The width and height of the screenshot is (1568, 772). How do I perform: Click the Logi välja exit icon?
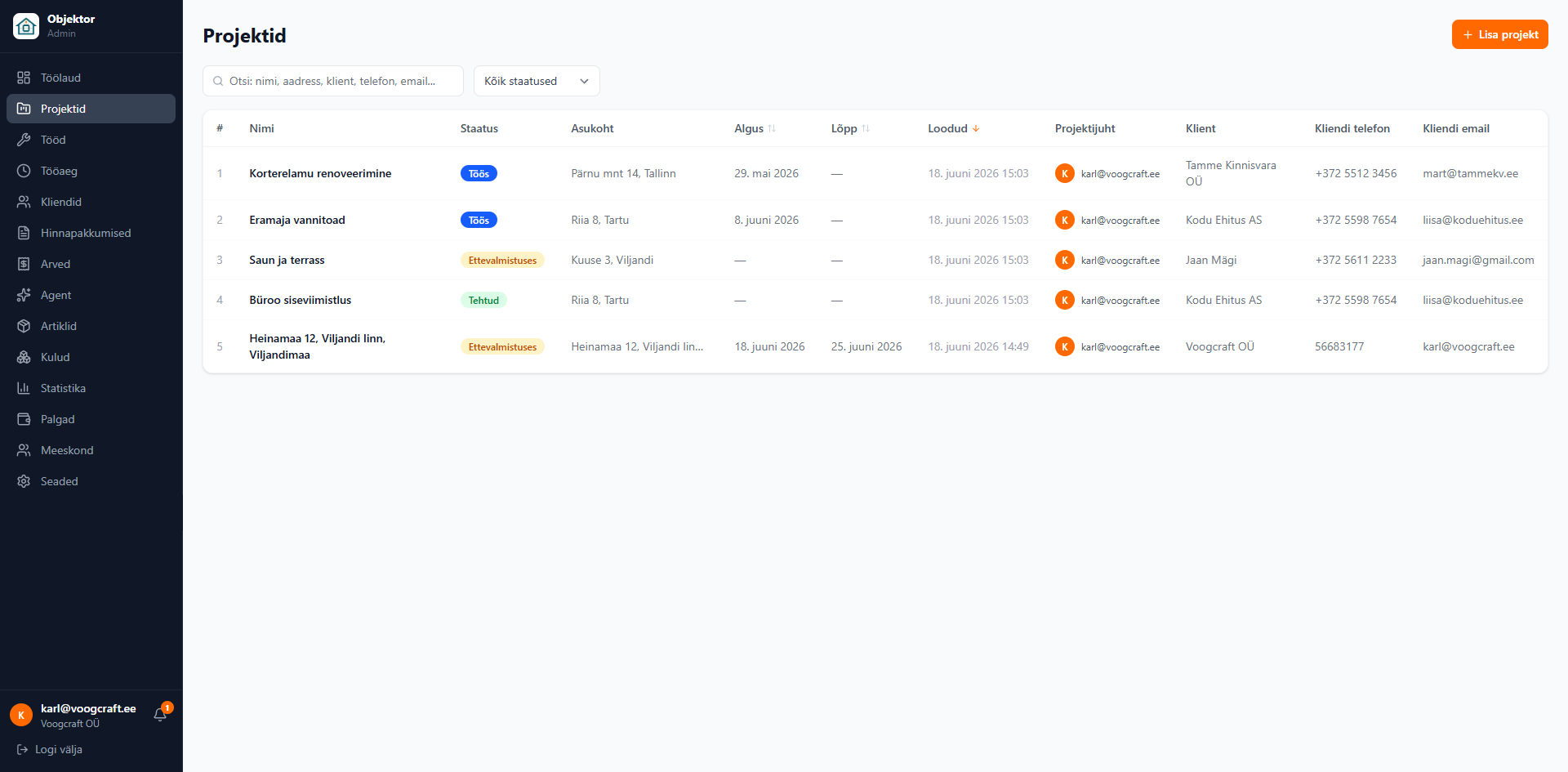[22, 749]
